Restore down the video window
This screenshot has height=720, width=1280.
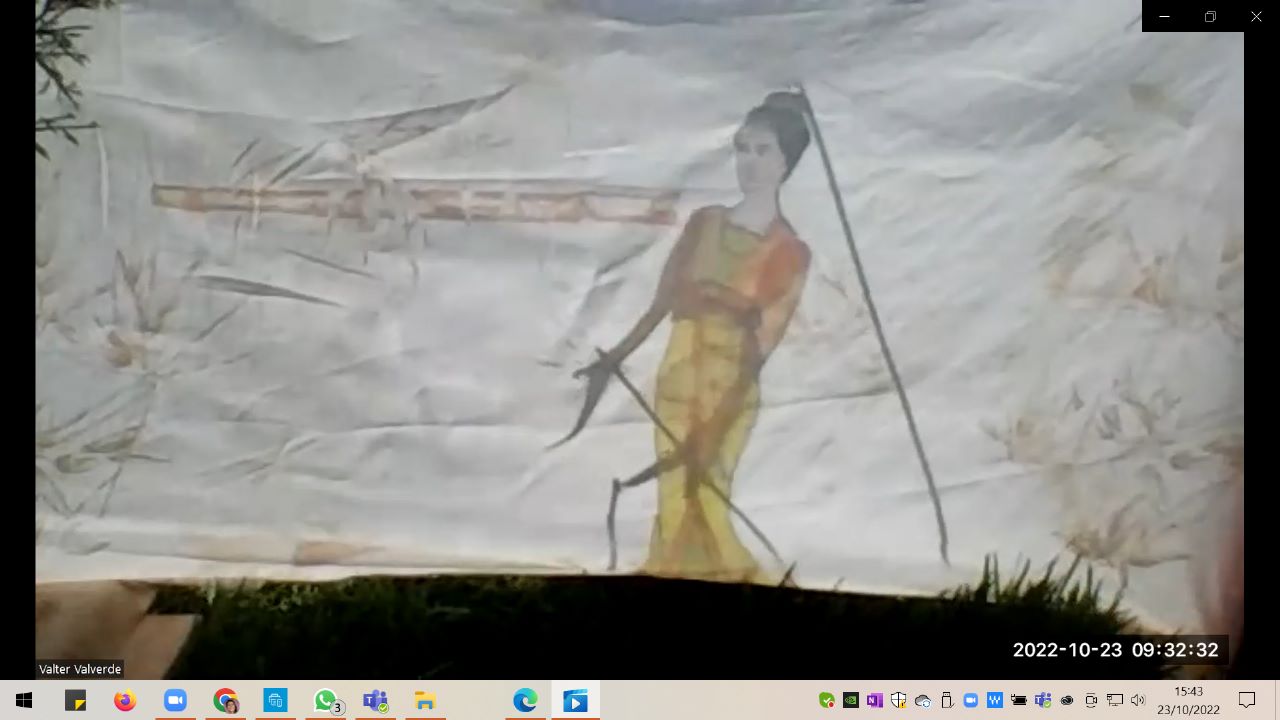point(1210,16)
